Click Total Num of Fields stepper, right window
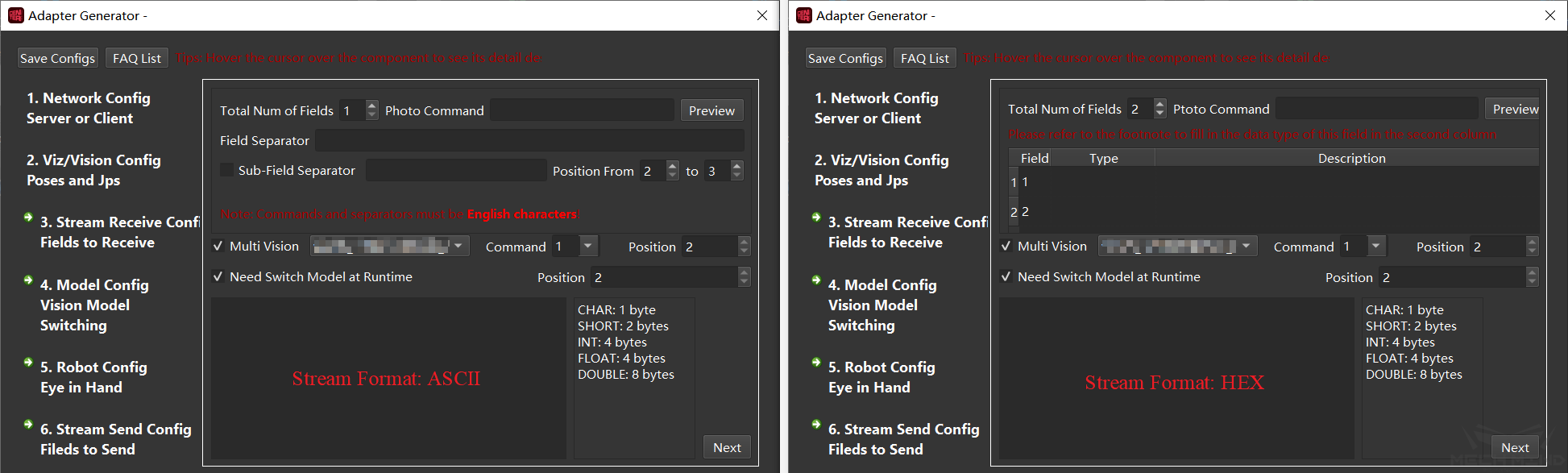The width and height of the screenshot is (1568, 473). click(1159, 109)
